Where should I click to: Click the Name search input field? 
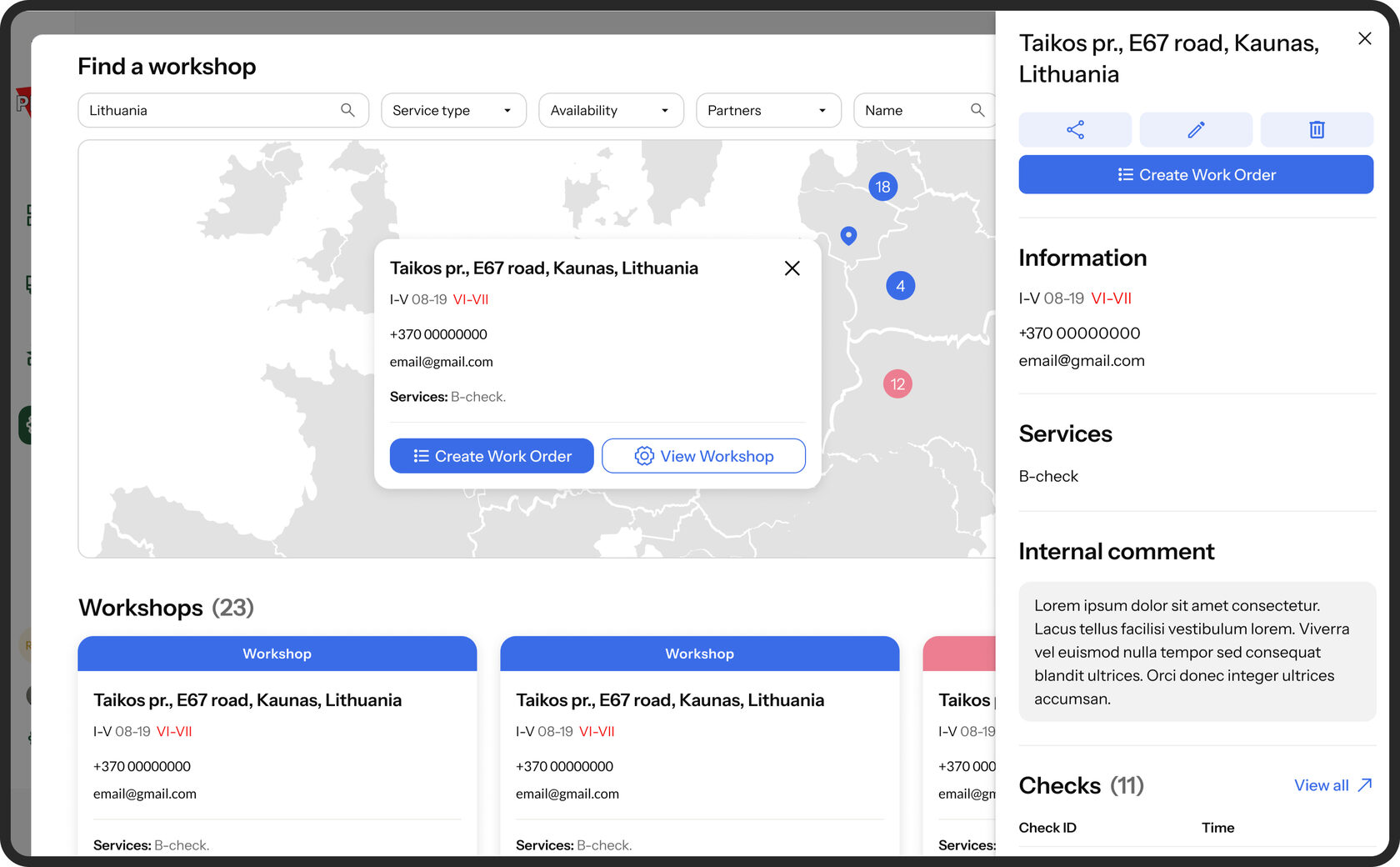tap(912, 110)
